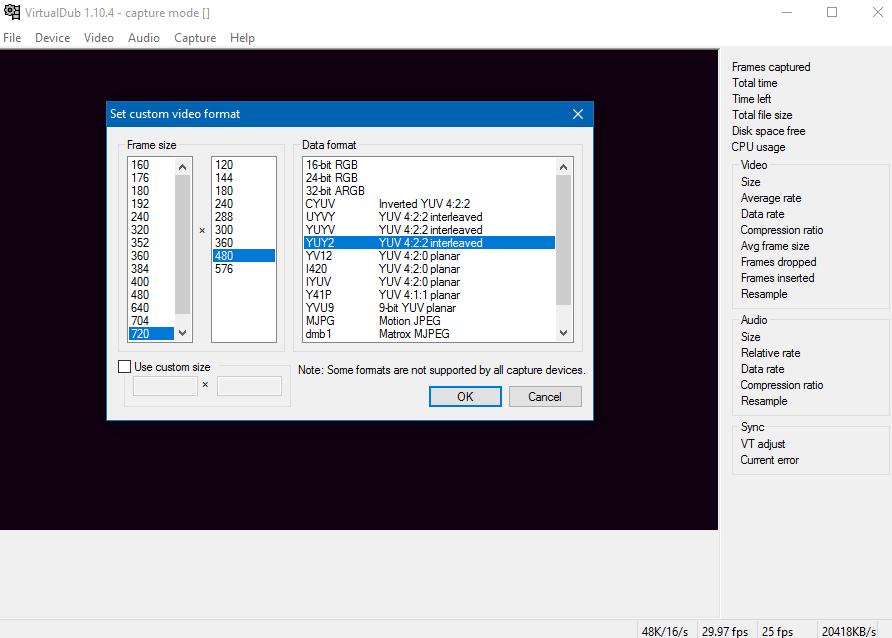Enable the Use custom size checkbox
Viewport: 892px width, 638px height.
click(125, 367)
